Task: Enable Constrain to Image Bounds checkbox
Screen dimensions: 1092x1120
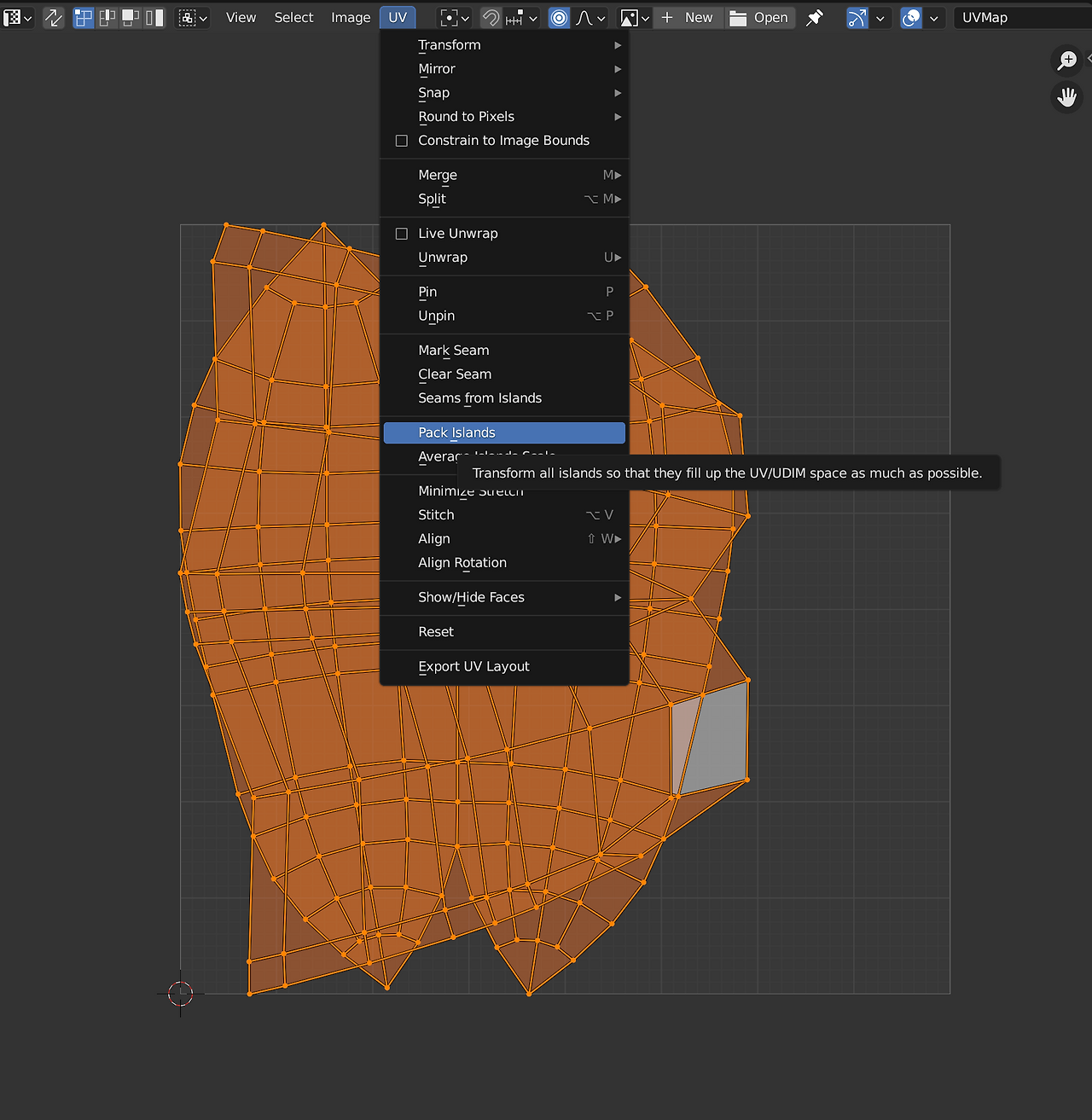Action: (402, 141)
